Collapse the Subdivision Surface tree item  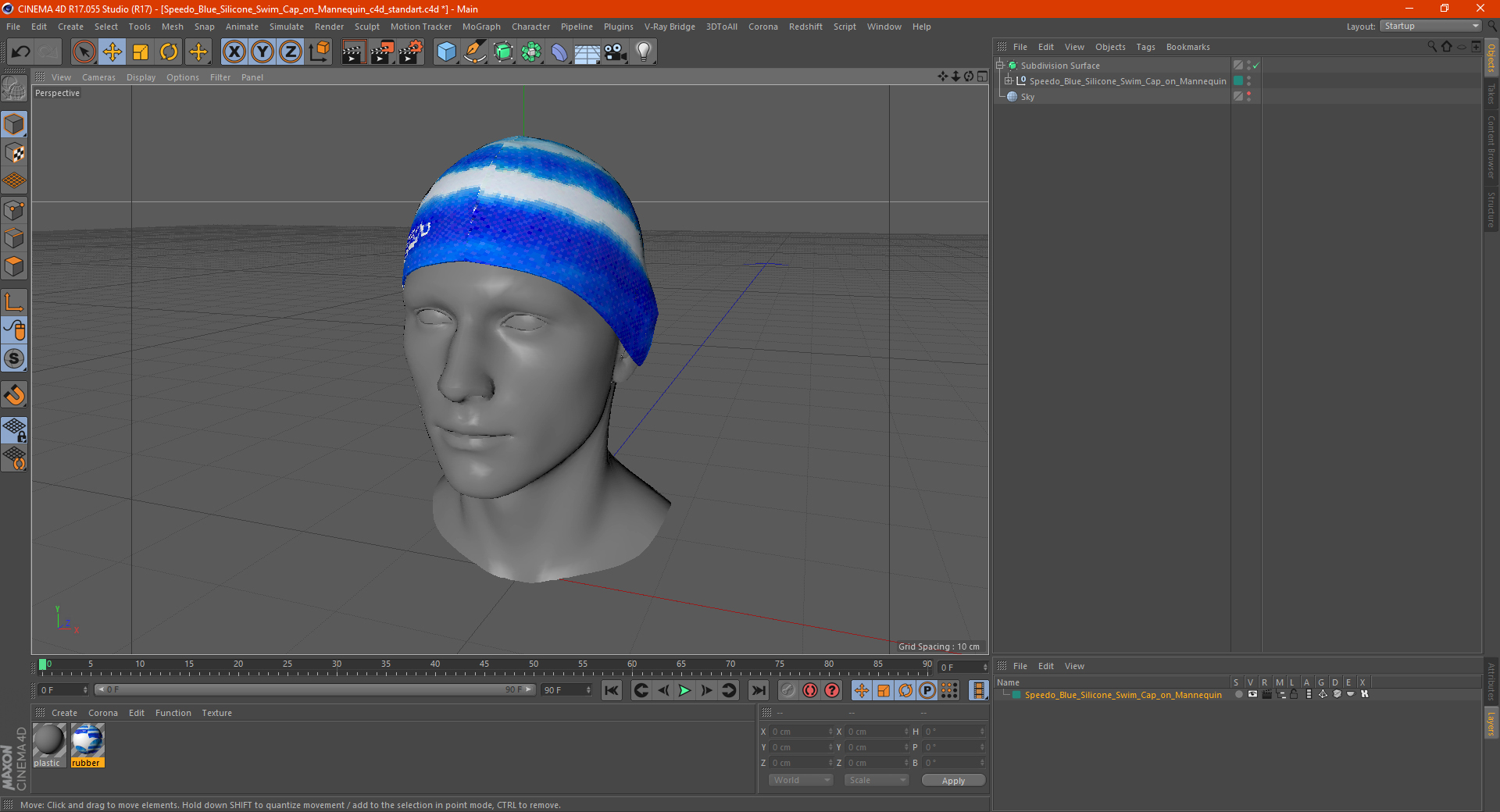click(999, 66)
